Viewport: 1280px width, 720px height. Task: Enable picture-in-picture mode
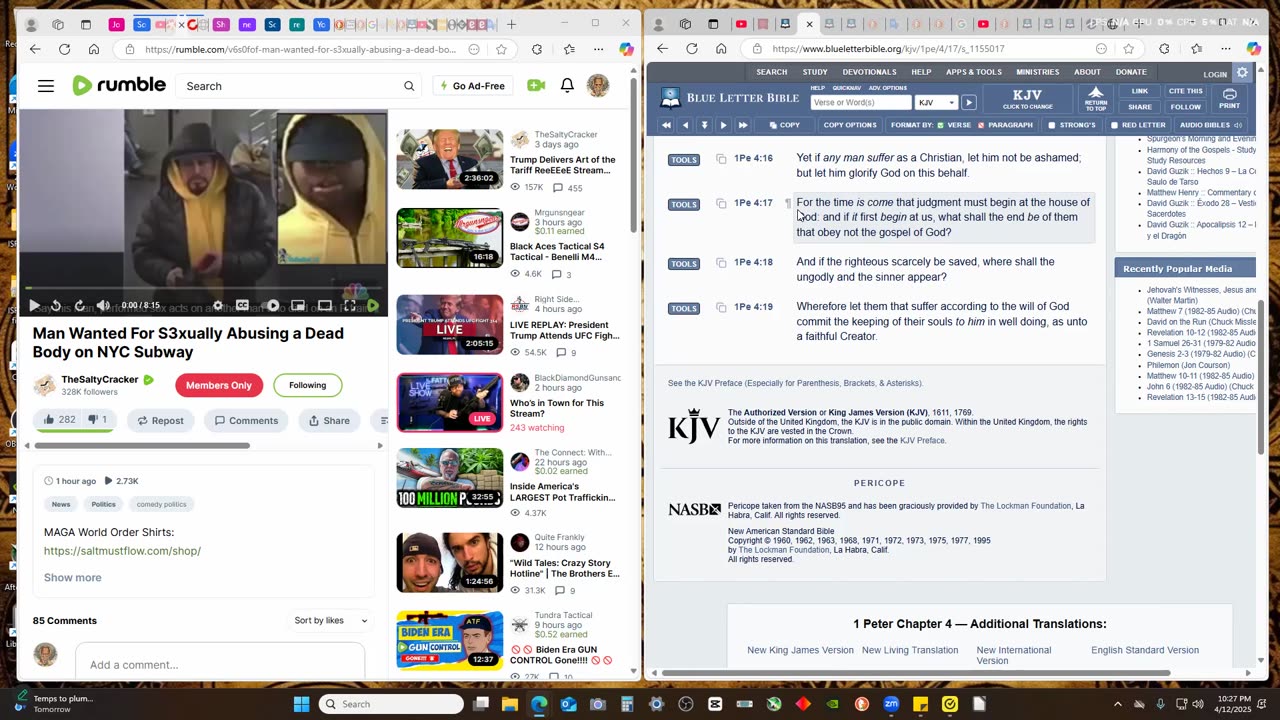tap(298, 306)
